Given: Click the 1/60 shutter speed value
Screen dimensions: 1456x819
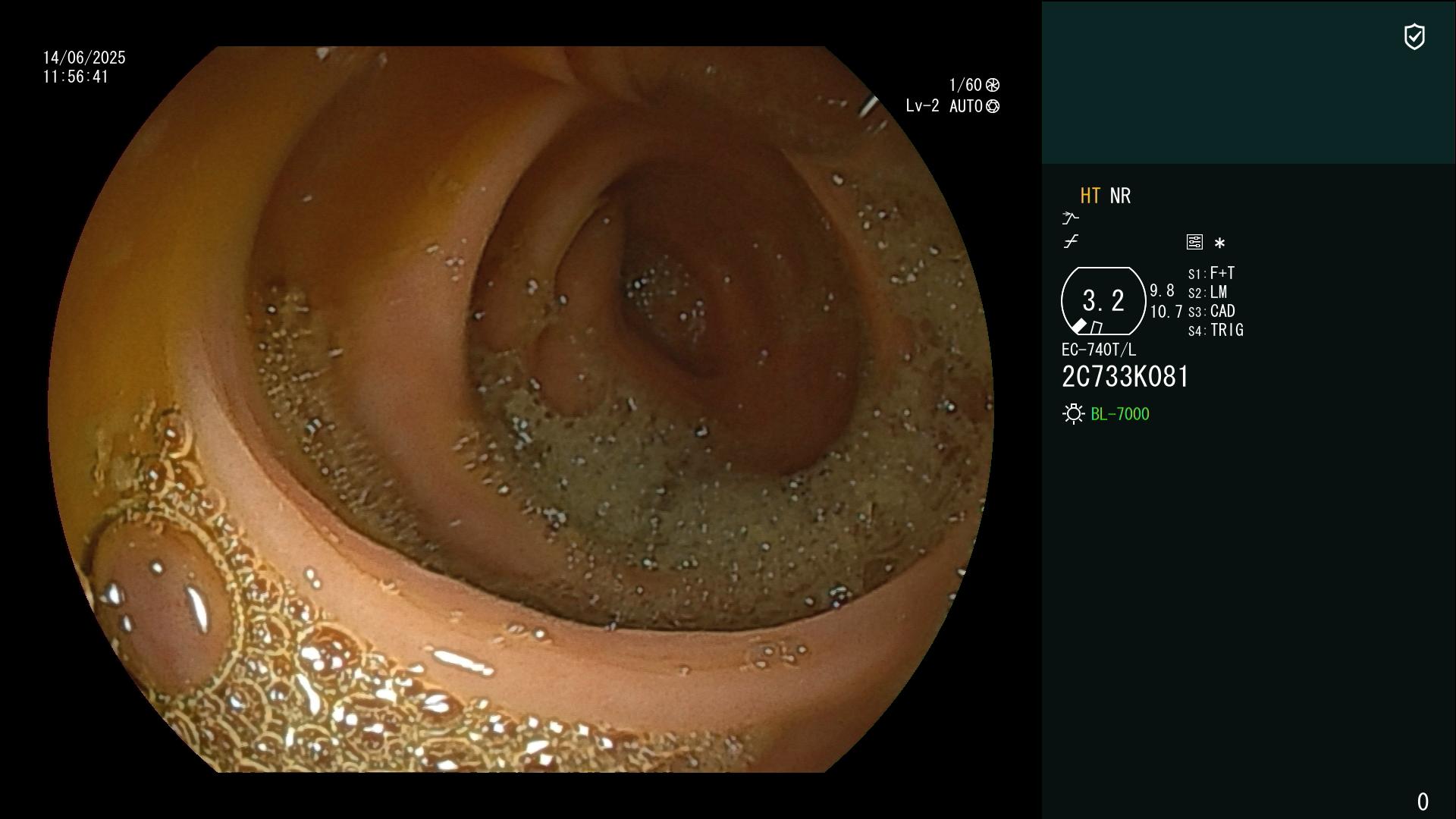Looking at the screenshot, I should click(965, 85).
